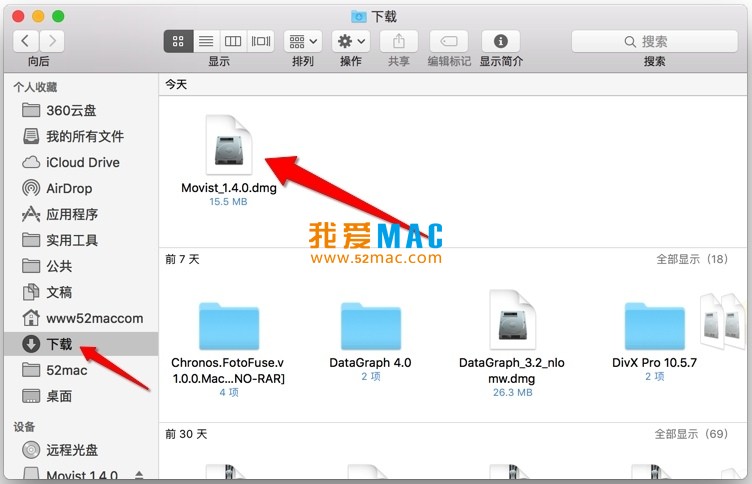Click the Get Info button
The image size is (752, 484).
coord(501,41)
